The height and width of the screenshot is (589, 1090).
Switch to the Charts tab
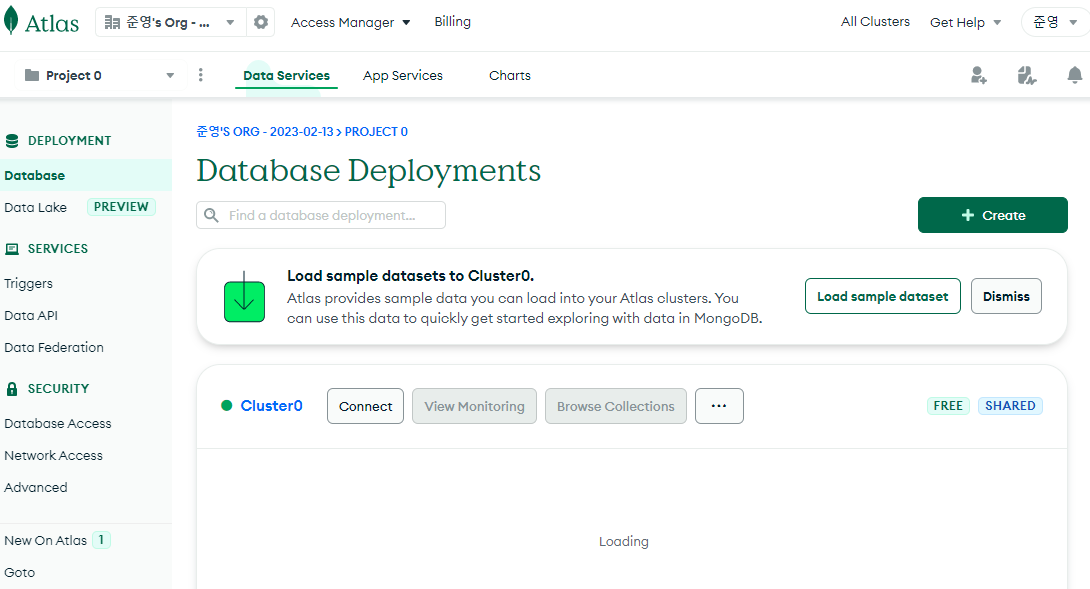[x=510, y=75]
